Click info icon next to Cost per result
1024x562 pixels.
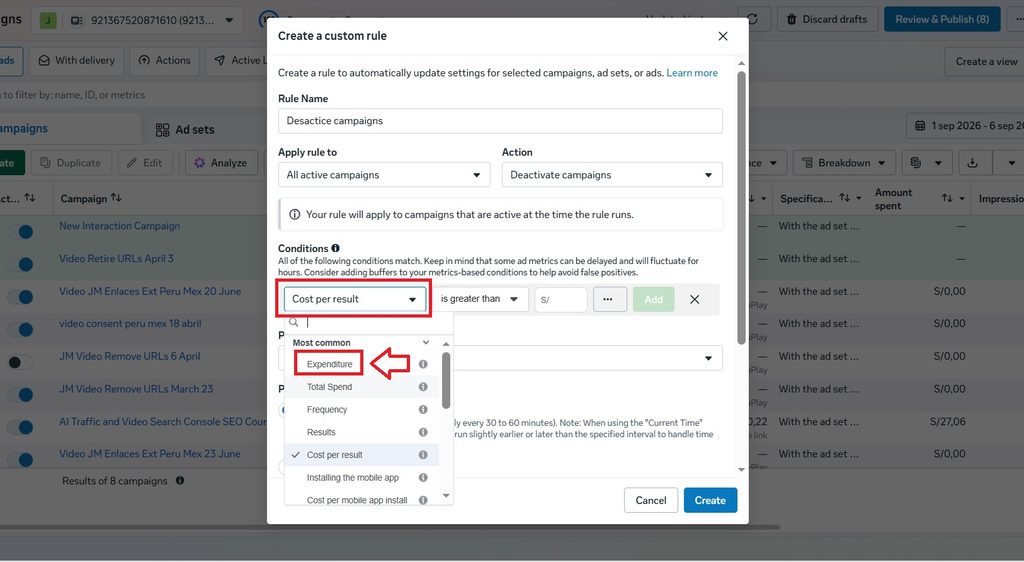423,455
